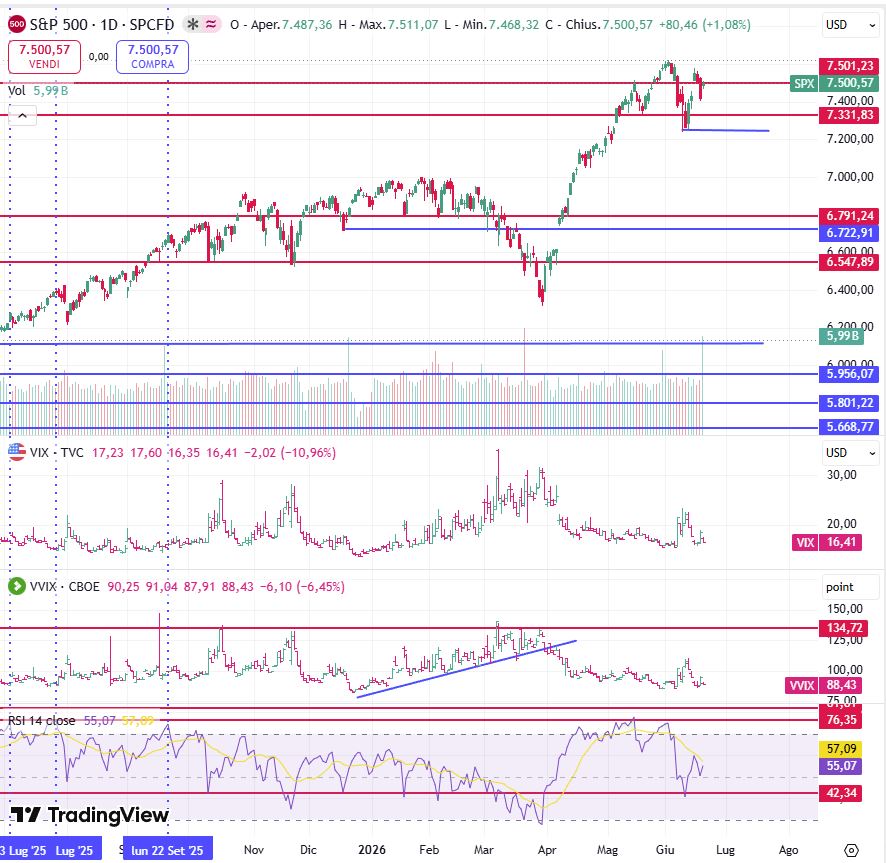Viewport: 886px width, 863px height.
Task: Click the 5.668,77 blue level label
Action: pos(849,427)
